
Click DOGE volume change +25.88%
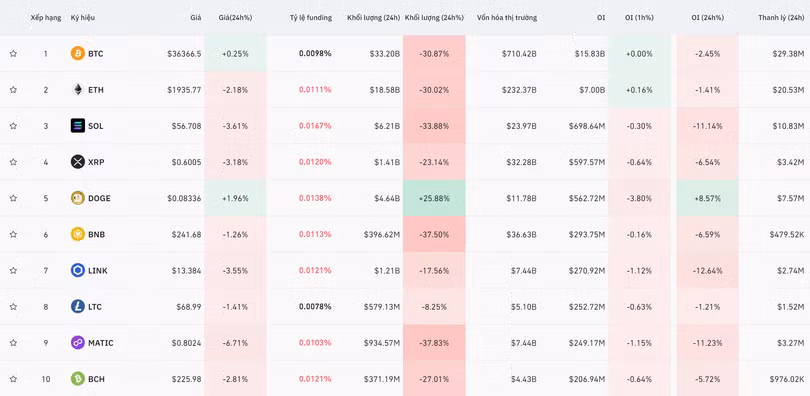click(434, 198)
